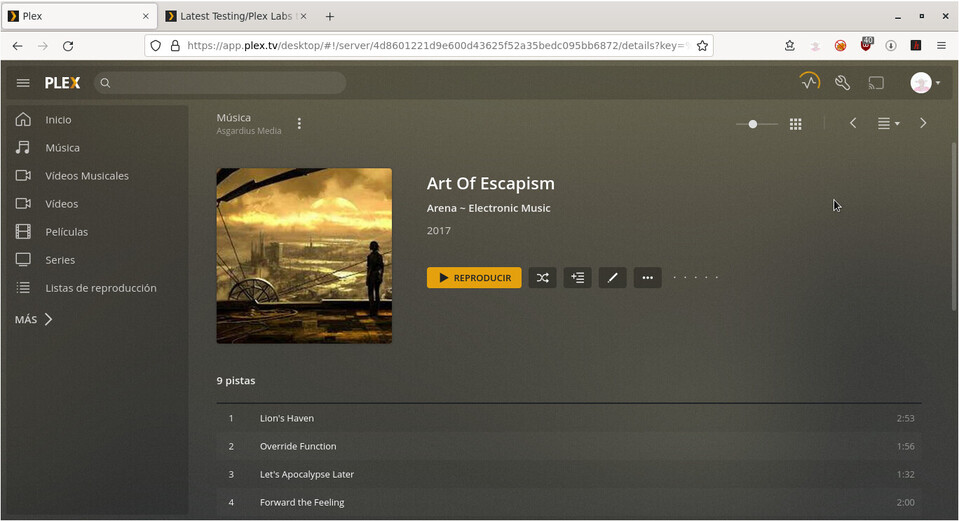The height and width of the screenshot is (521, 959).
Task: Go to next album arrow
Action: click(923, 124)
